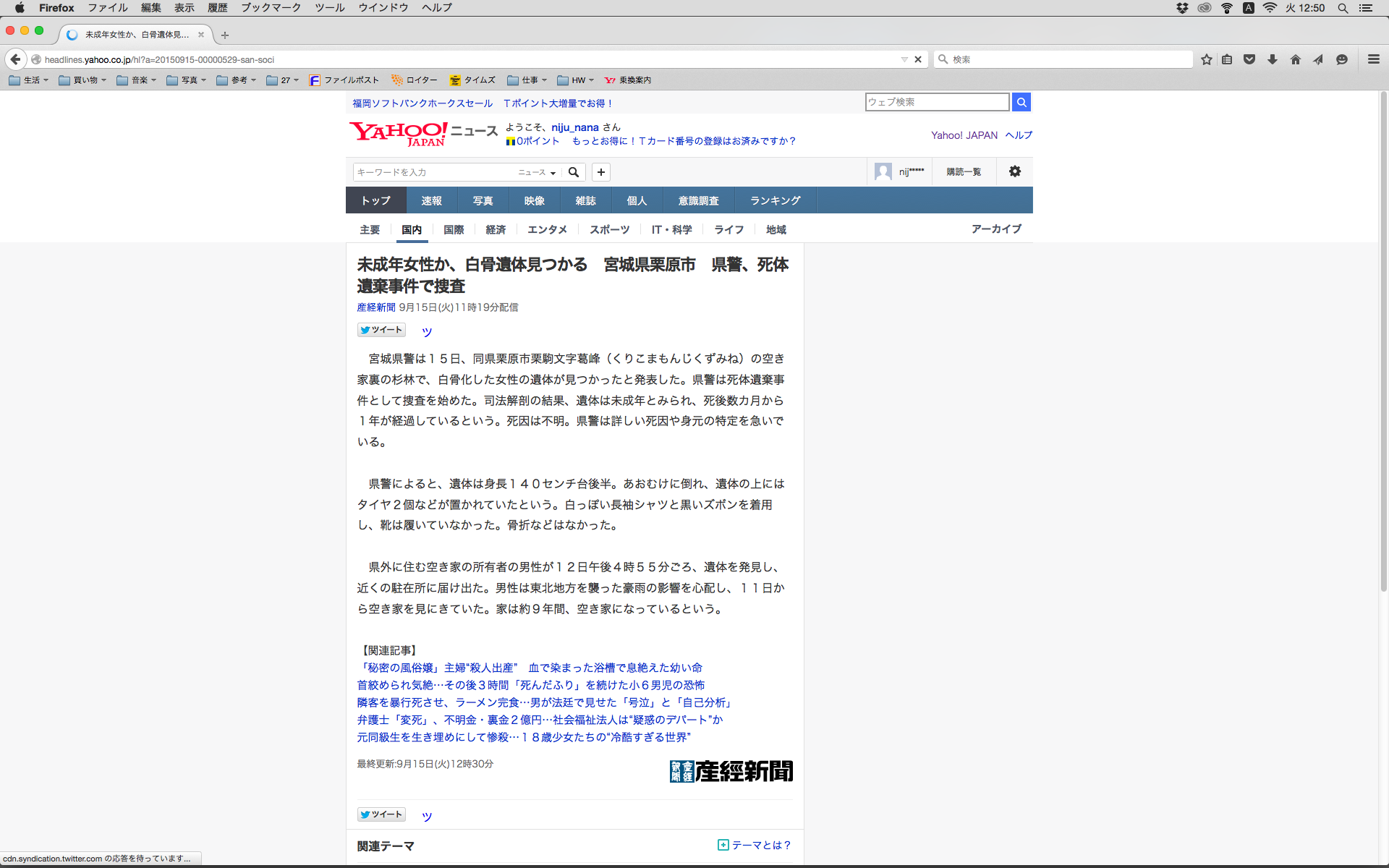Click the Firefox home icon
Image resolution: width=1389 pixels, height=868 pixels.
(1295, 59)
